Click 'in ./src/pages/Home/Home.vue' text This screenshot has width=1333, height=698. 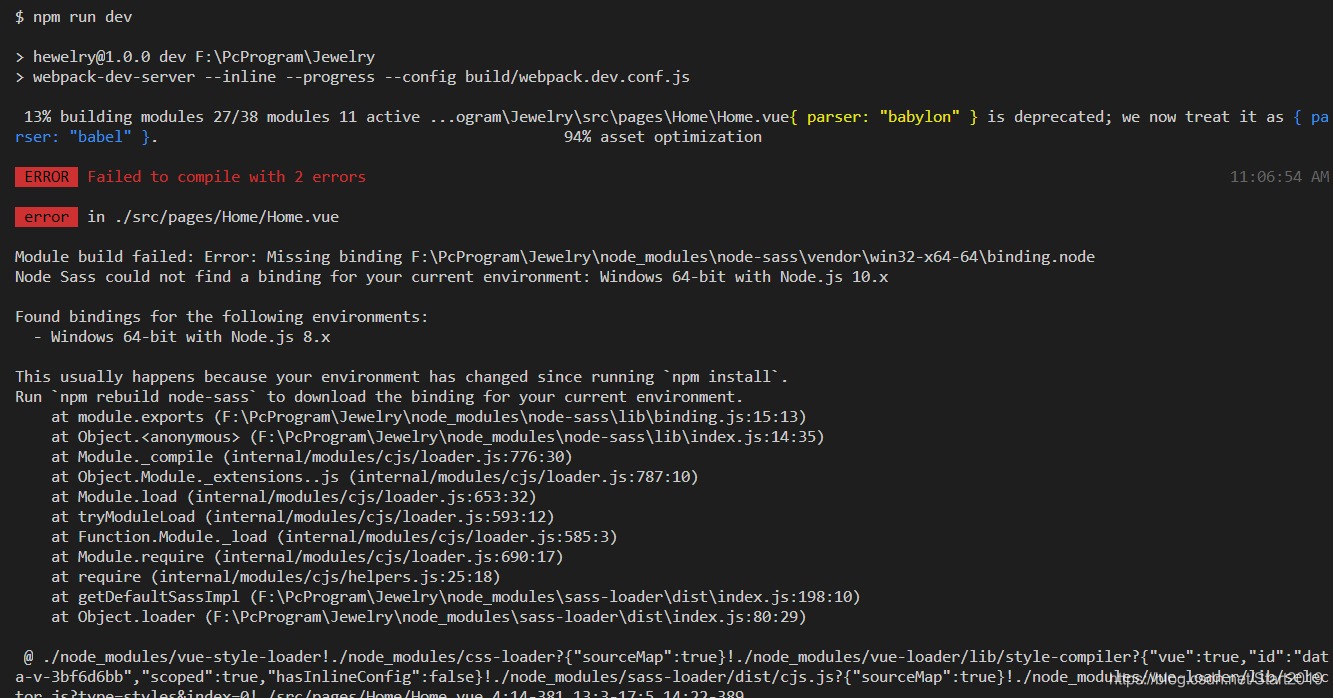pos(213,217)
